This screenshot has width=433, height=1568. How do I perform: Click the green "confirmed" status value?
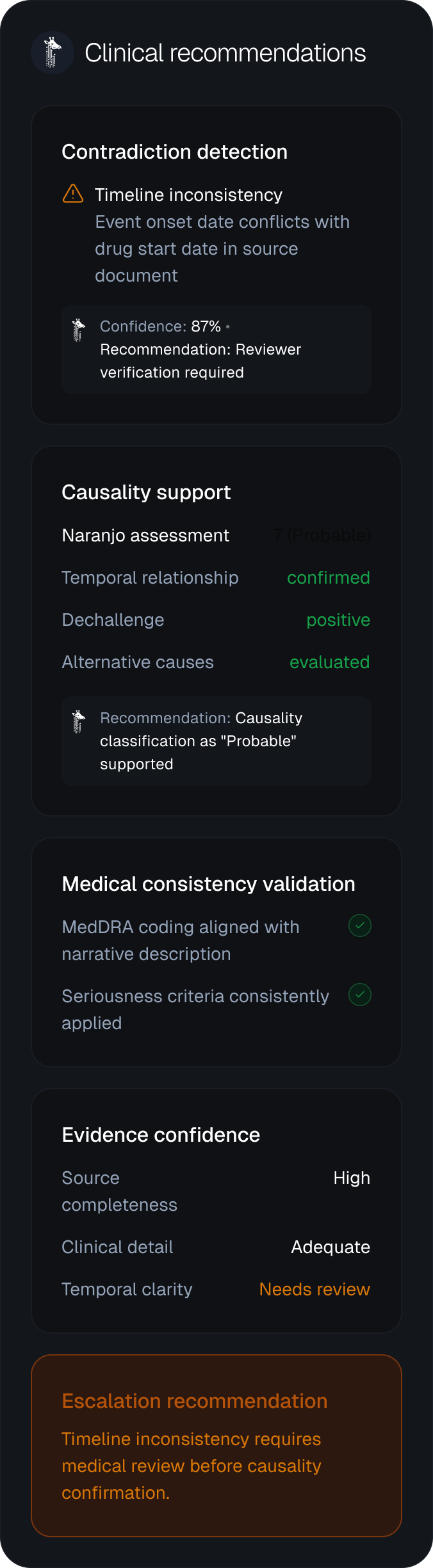329,577
